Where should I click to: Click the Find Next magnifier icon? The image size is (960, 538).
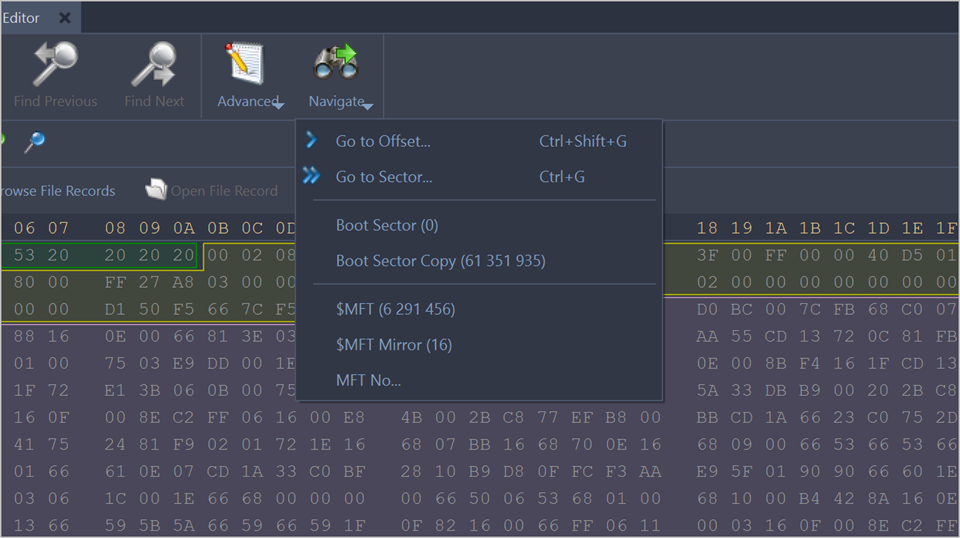point(154,64)
